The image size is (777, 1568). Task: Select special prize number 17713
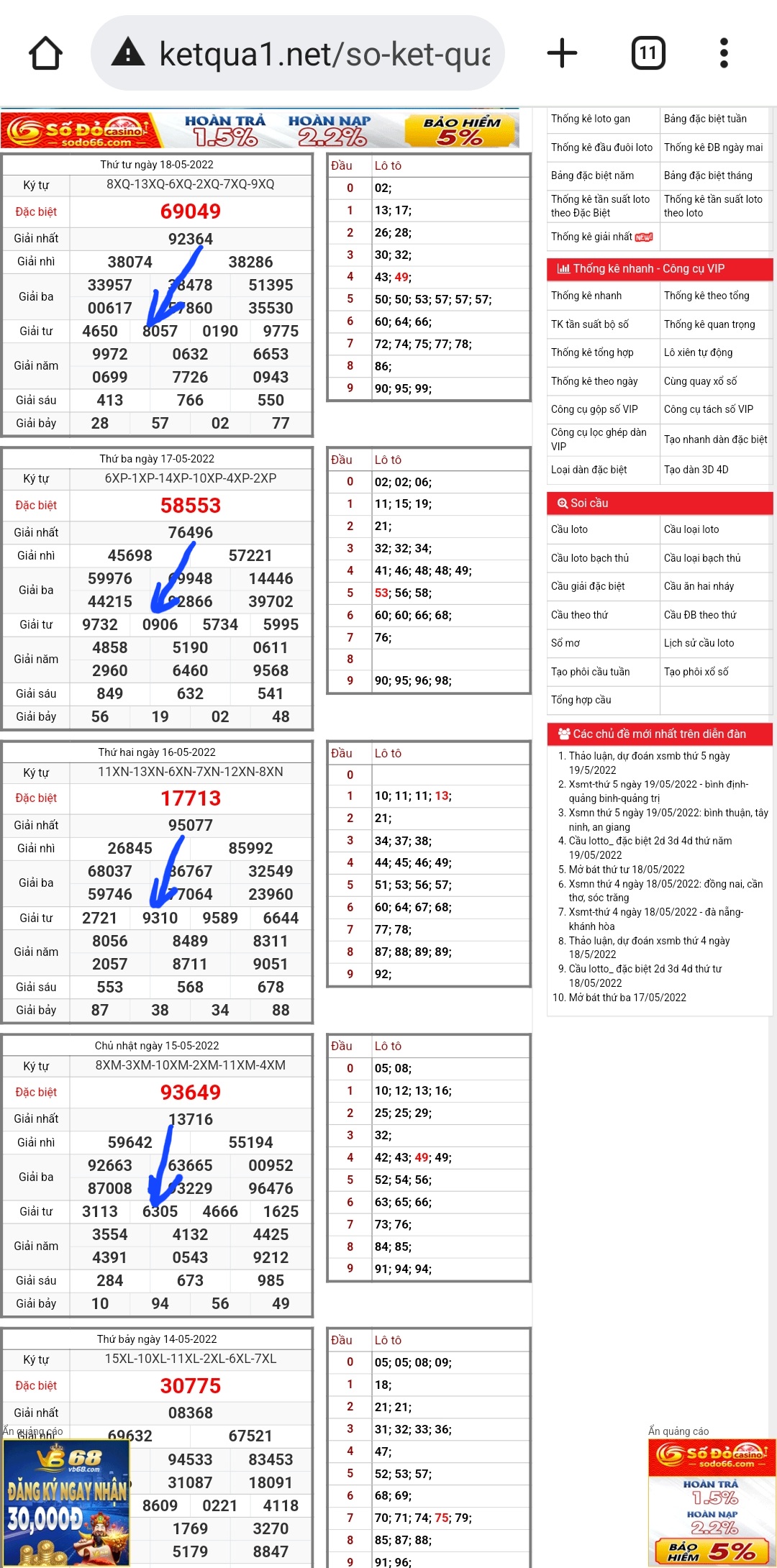(191, 798)
